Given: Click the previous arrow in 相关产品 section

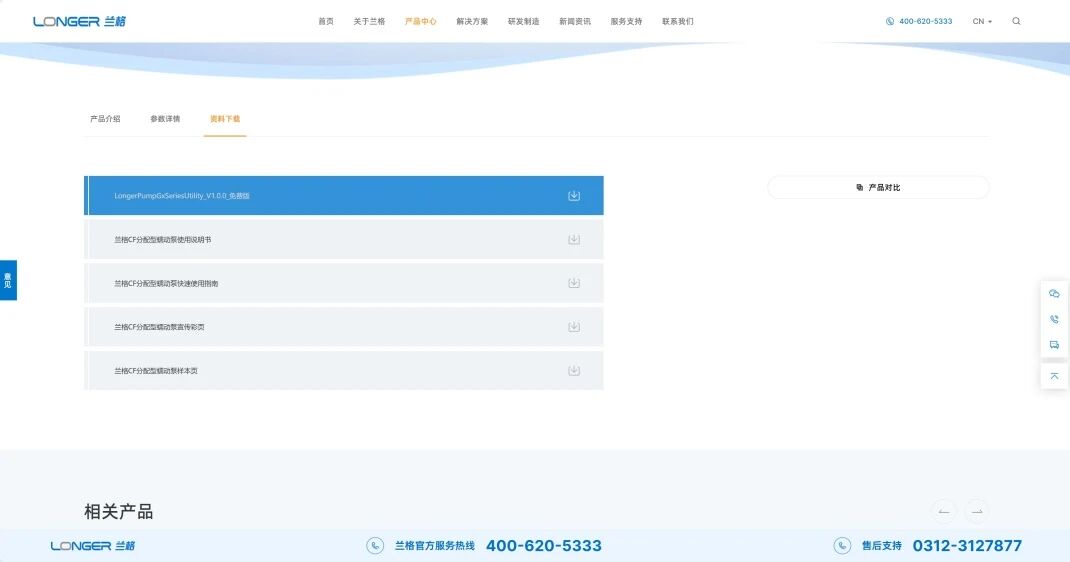Looking at the screenshot, I should pyautogui.click(x=944, y=512).
